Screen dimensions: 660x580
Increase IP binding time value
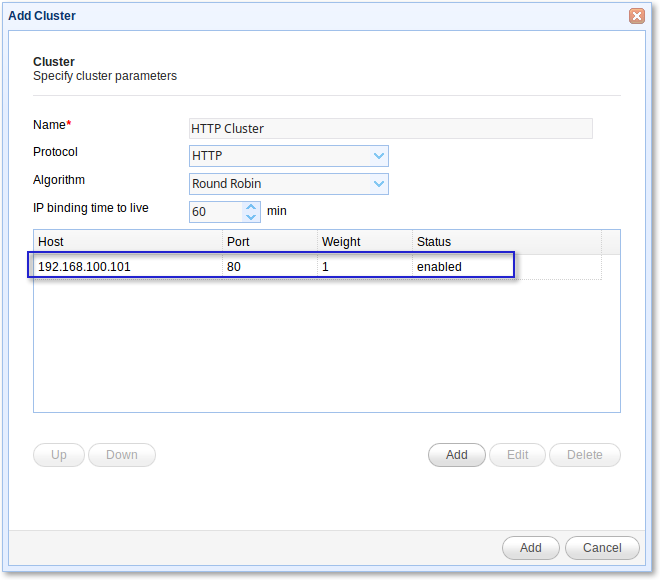(x=251, y=207)
